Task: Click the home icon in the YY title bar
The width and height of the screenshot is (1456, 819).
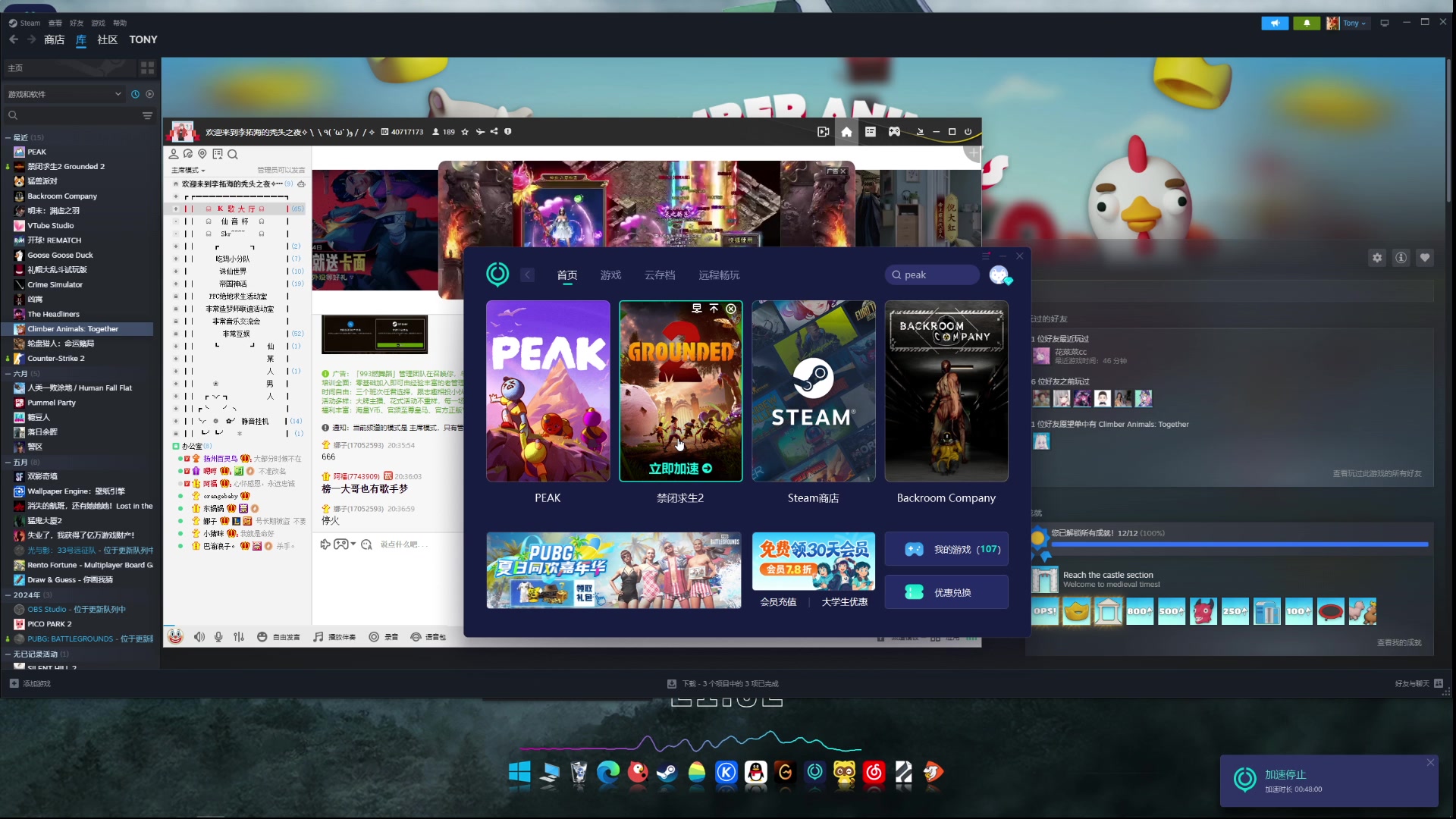Action: pos(846,132)
